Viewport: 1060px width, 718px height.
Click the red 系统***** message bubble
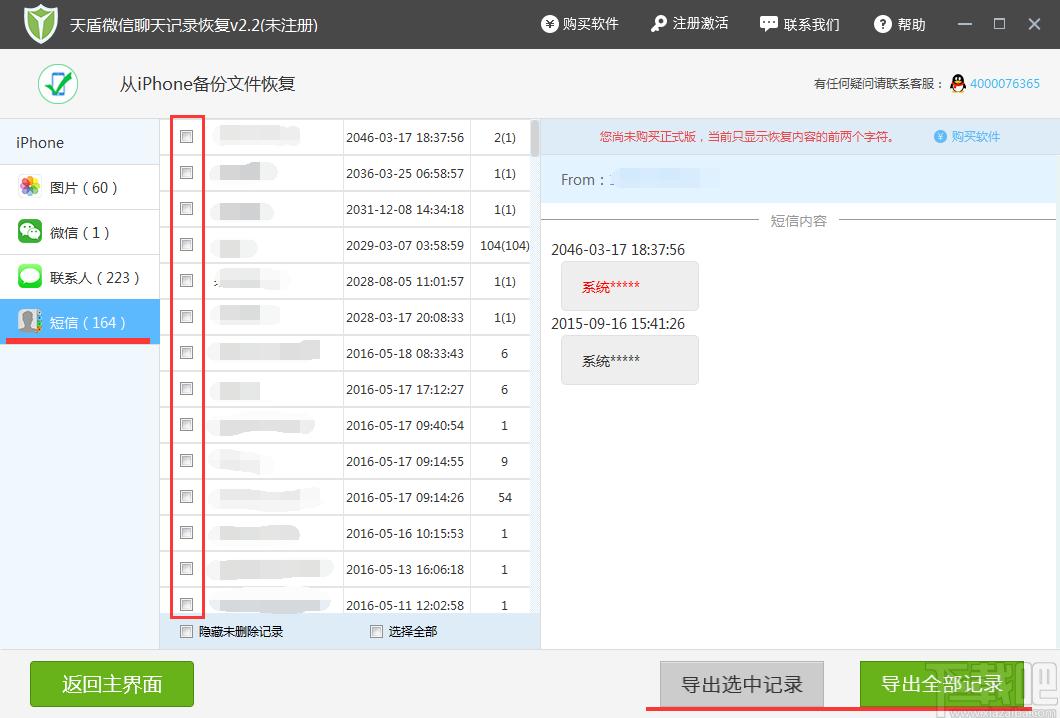click(629, 286)
